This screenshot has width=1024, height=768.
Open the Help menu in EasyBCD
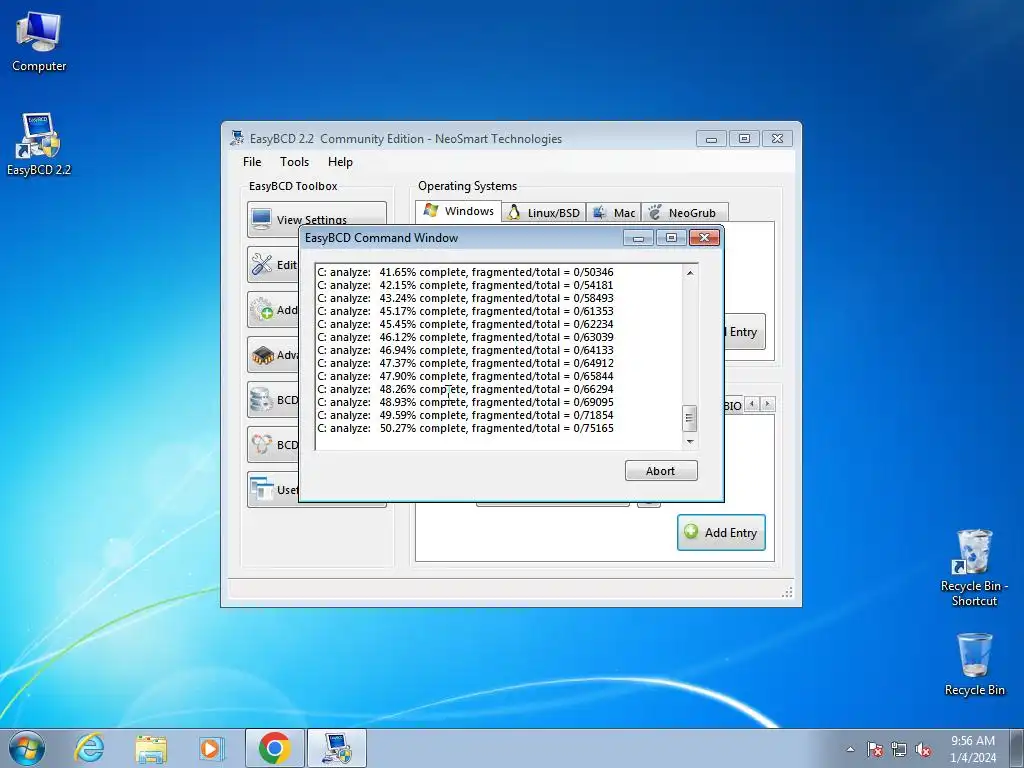tap(340, 162)
